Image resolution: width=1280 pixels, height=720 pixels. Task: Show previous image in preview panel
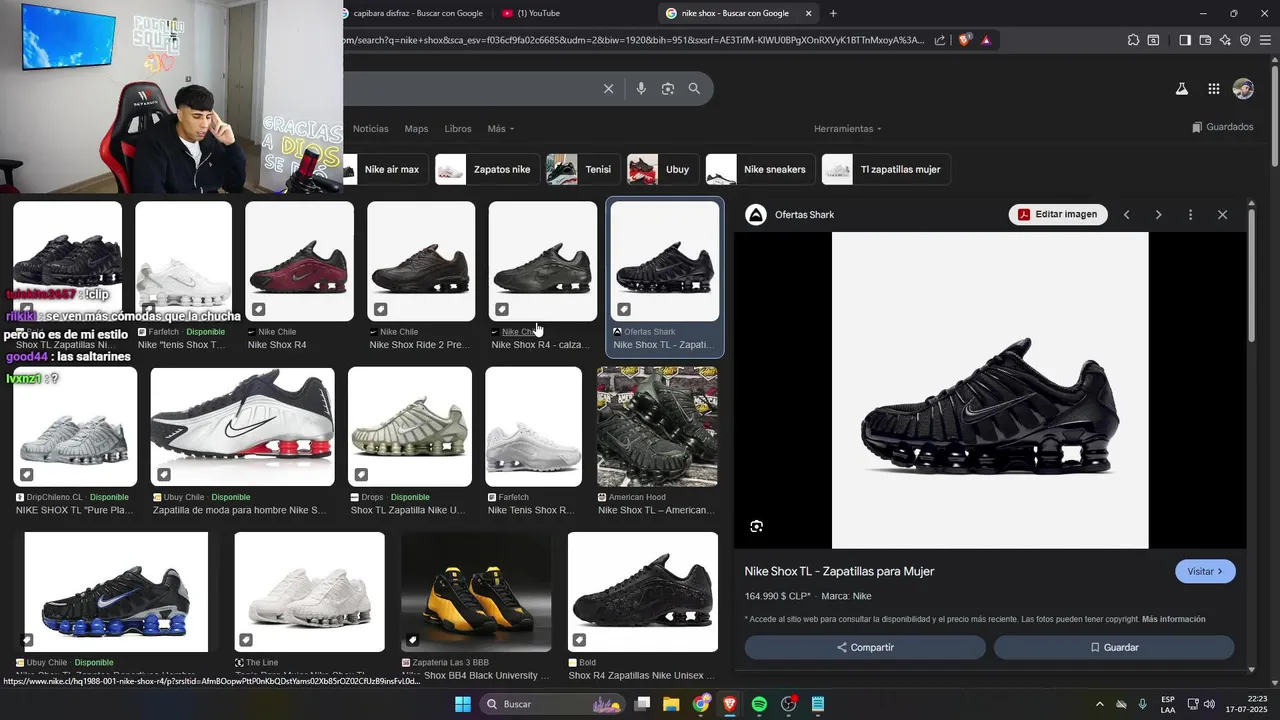pos(1126,215)
